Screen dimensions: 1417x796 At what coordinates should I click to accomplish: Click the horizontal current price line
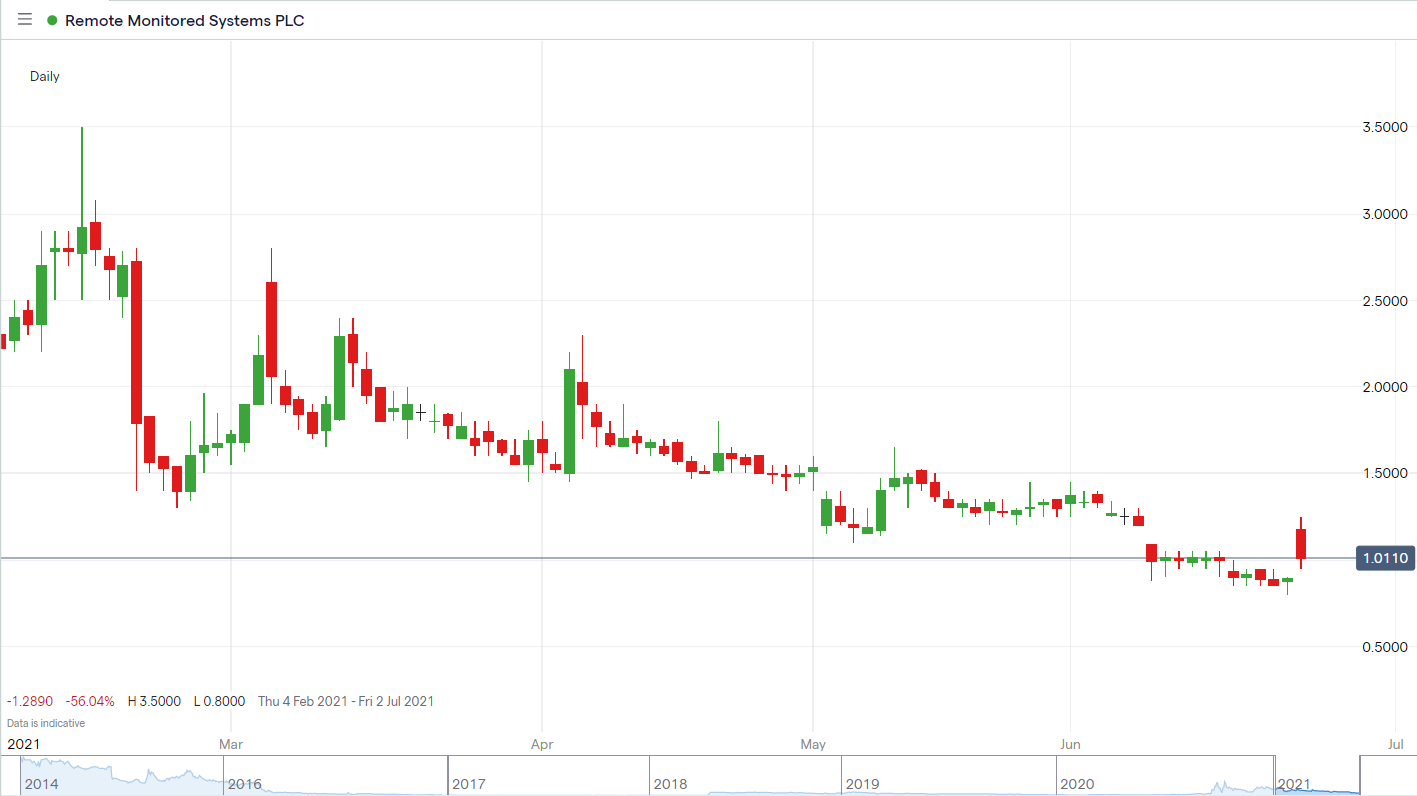[x=677, y=558]
